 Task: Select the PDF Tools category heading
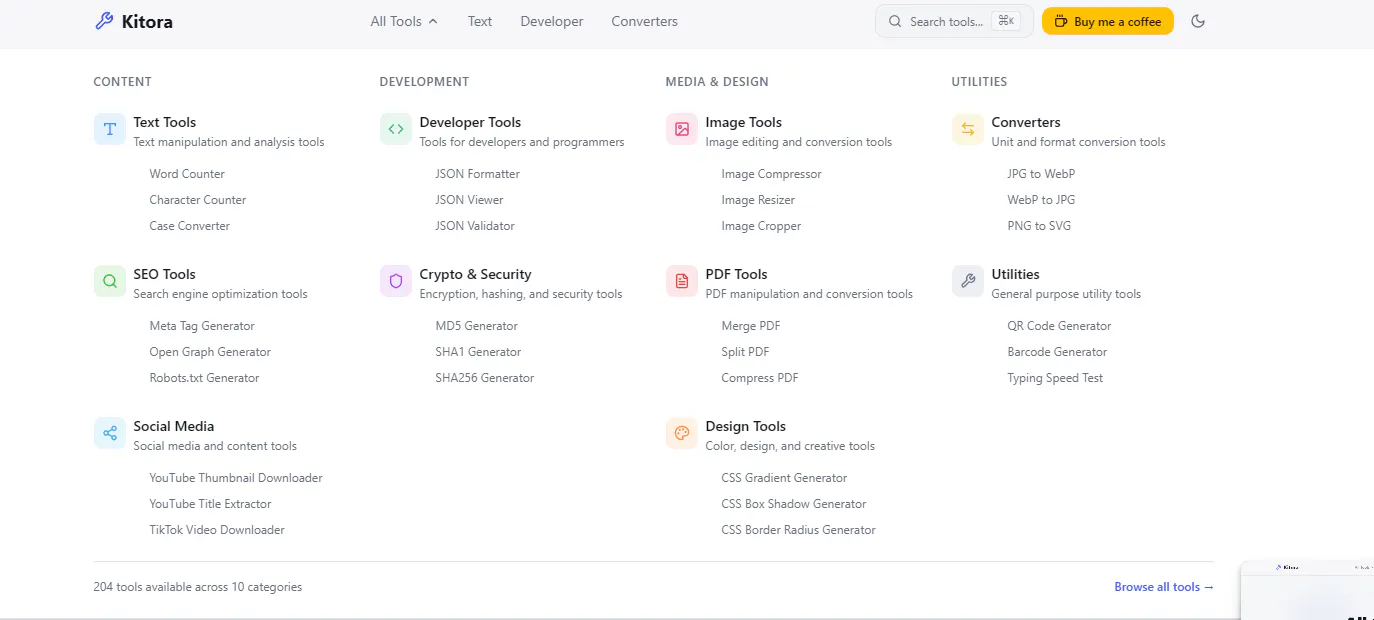pos(736,274)
